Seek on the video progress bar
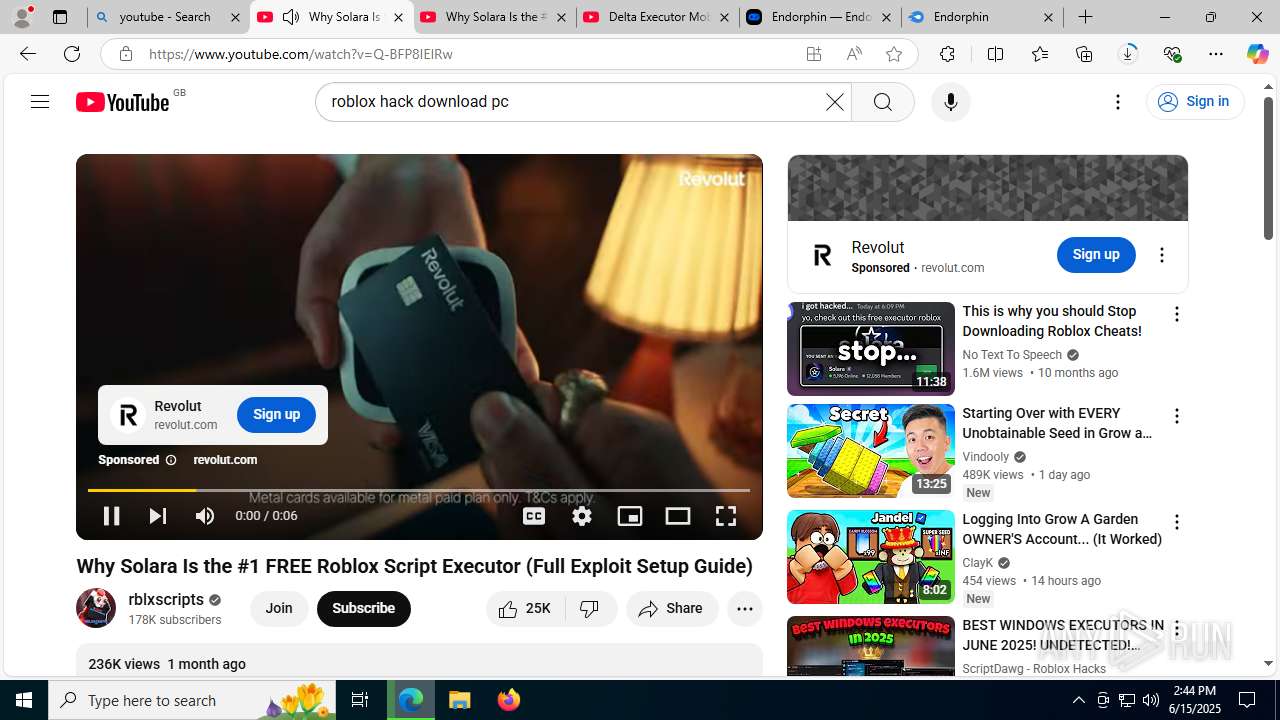The width and height of the screenshot is (1280, 720). point(419,490)
